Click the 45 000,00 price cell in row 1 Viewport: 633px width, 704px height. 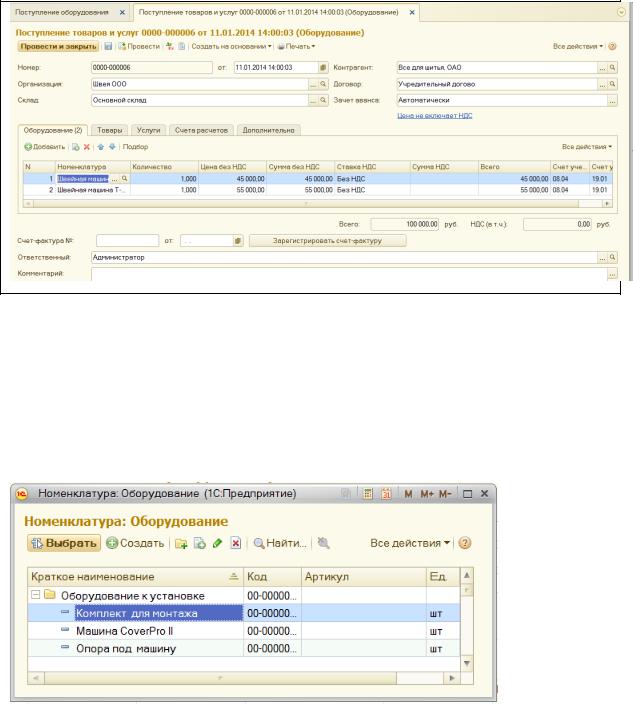pos(232,179)
